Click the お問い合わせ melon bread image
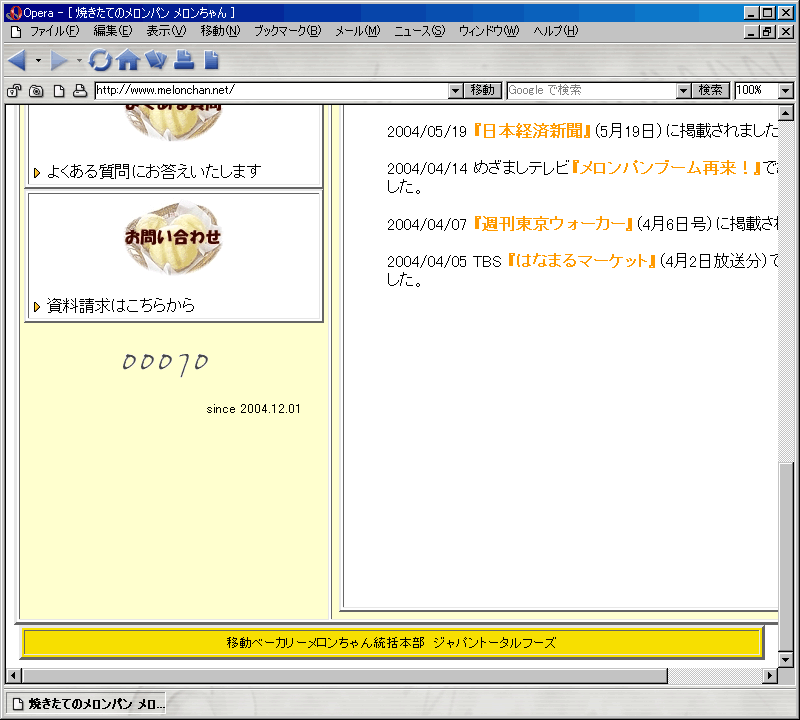Screen dimensions: 800x720 pos(173,237)
